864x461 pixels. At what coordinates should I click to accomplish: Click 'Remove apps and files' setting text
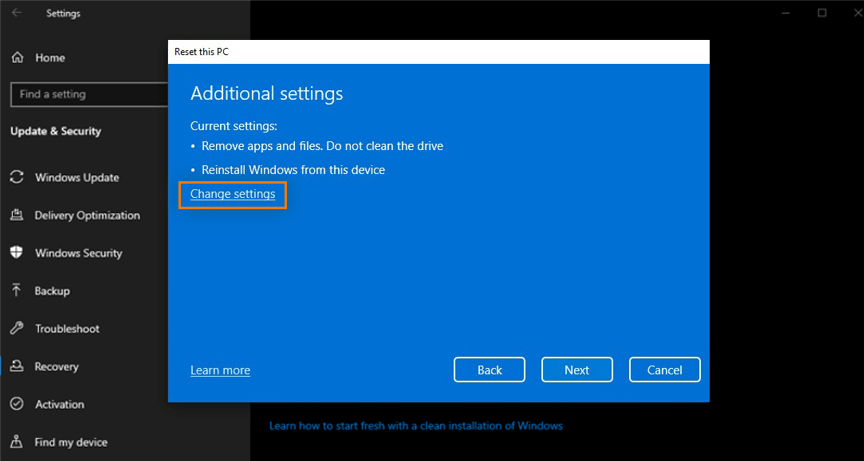(322, 146)
